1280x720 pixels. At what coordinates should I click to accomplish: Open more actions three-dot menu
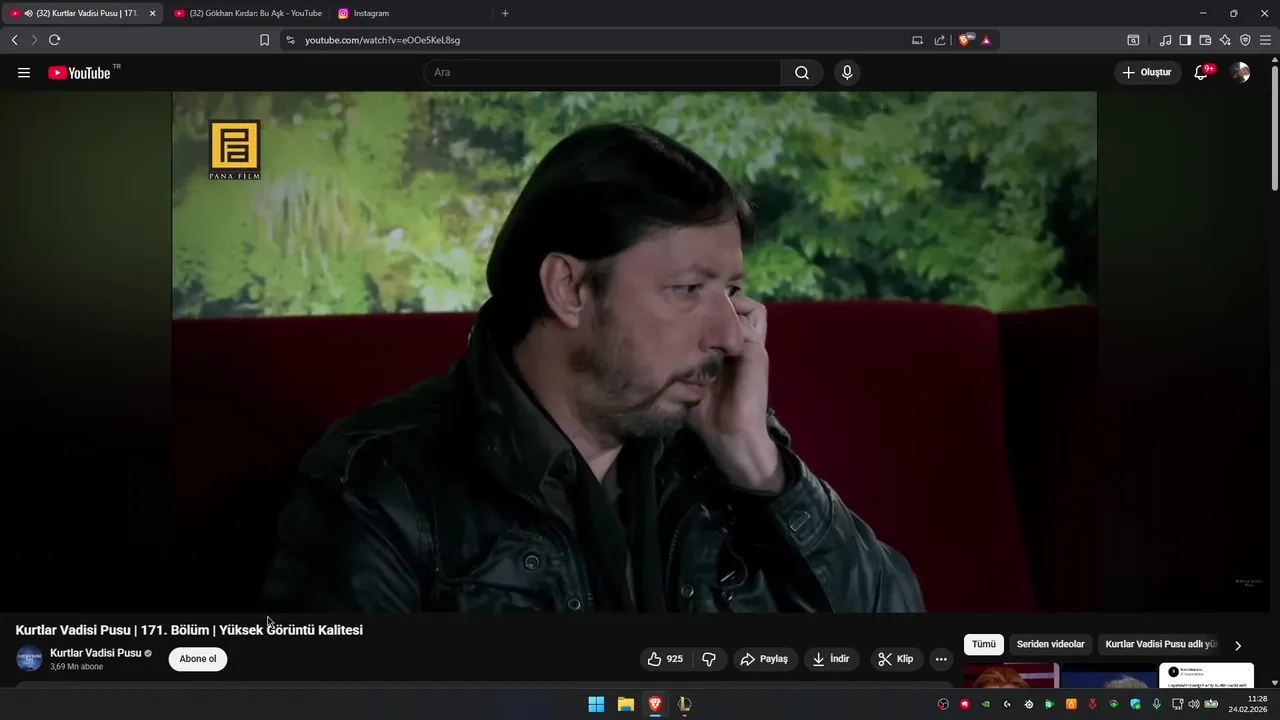941,659
